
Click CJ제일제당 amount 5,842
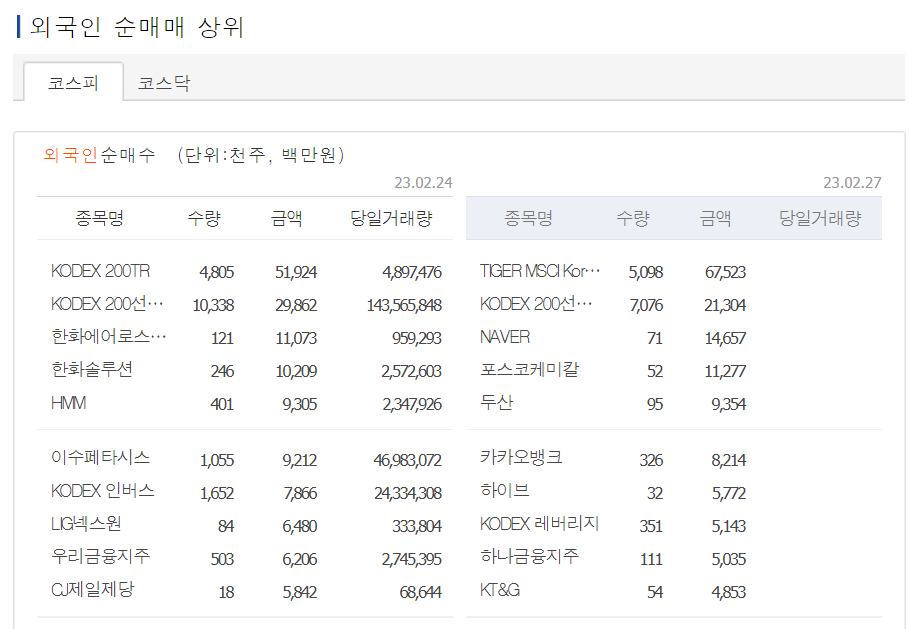click(x=300, y=592)
